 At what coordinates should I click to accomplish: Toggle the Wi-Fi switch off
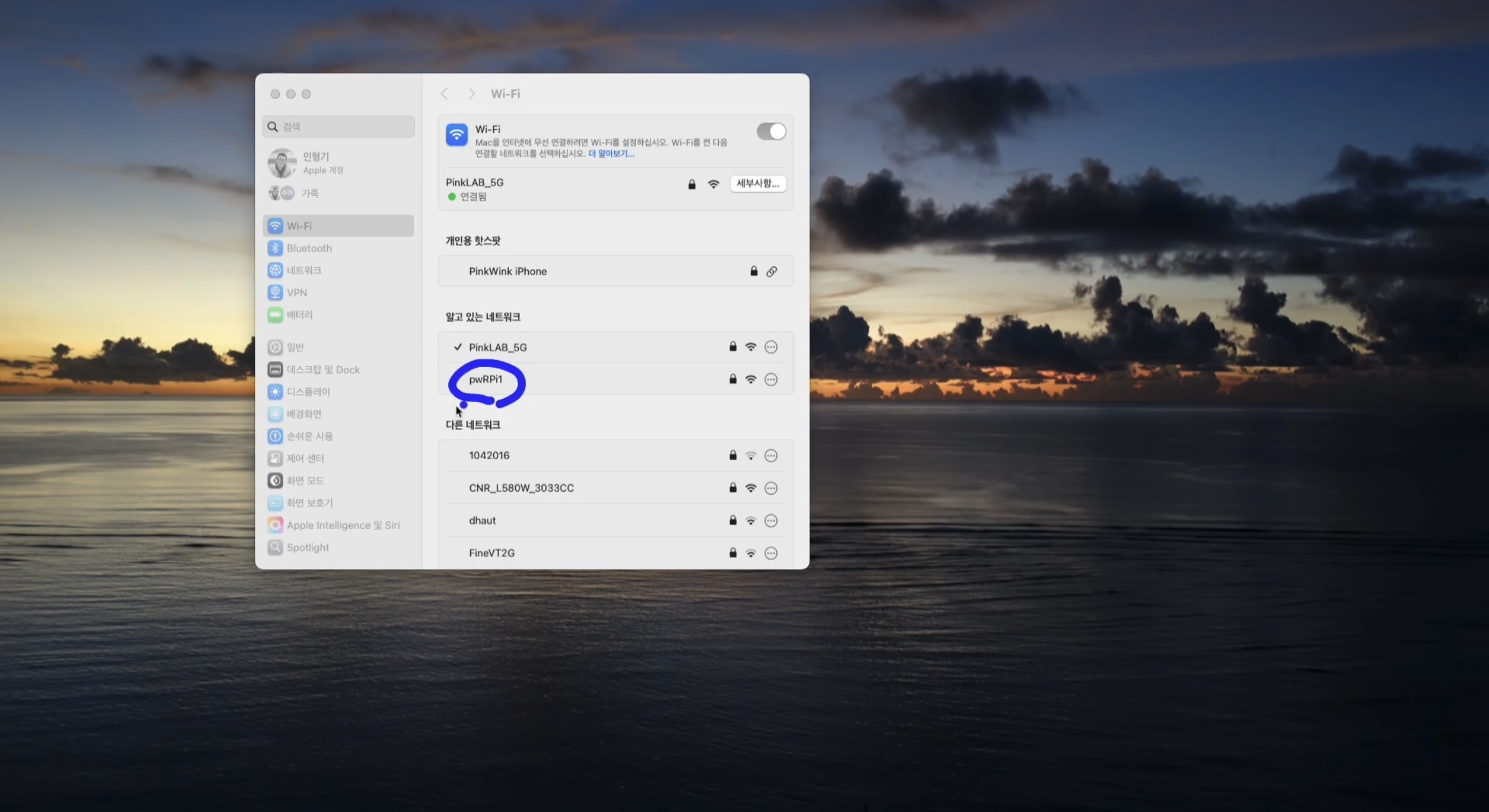coord(771,131)
